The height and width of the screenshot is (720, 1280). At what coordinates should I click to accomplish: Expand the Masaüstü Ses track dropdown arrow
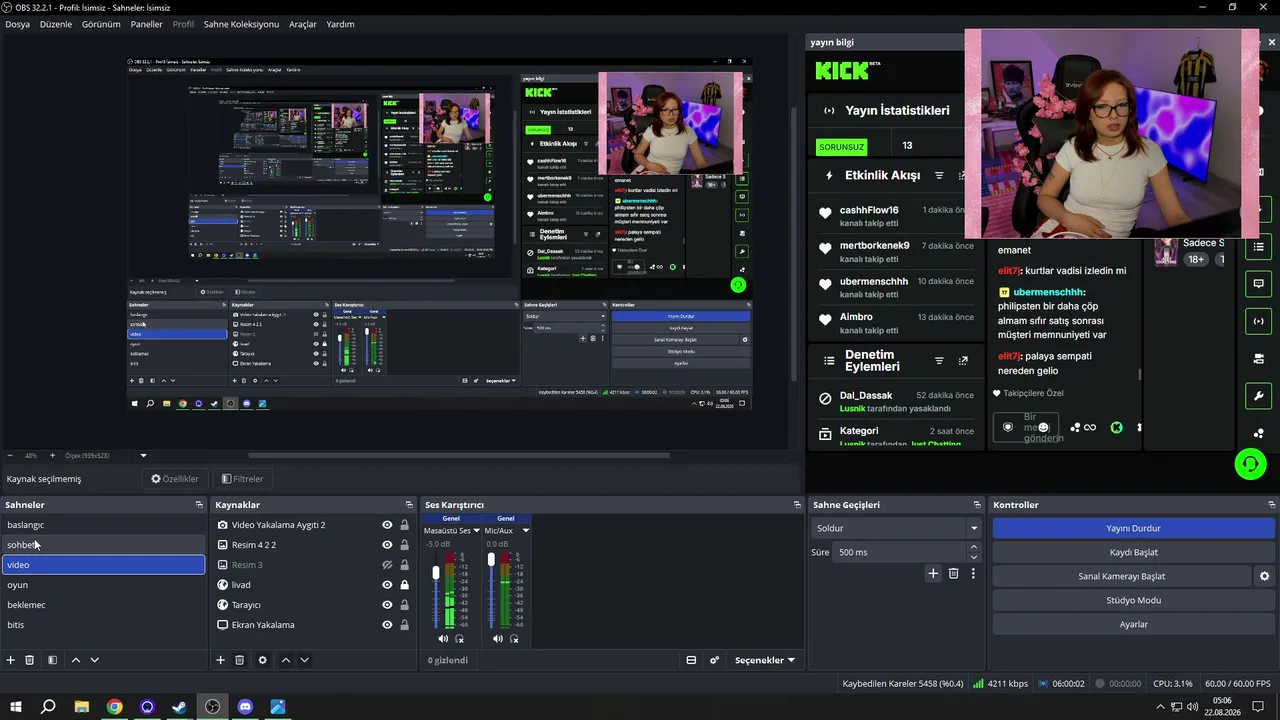476,530
